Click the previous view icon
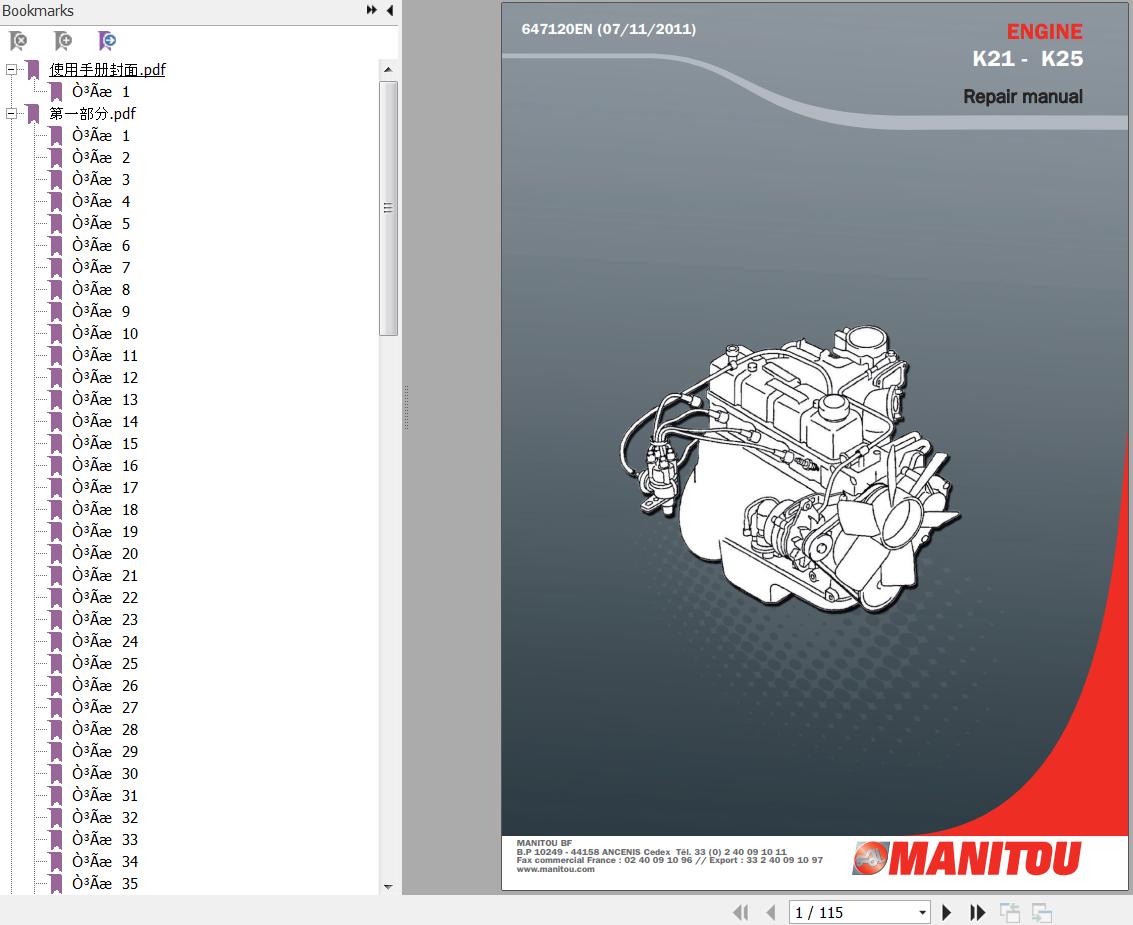The height and width of the screenshot is (925, 1133). (1009, 913)
